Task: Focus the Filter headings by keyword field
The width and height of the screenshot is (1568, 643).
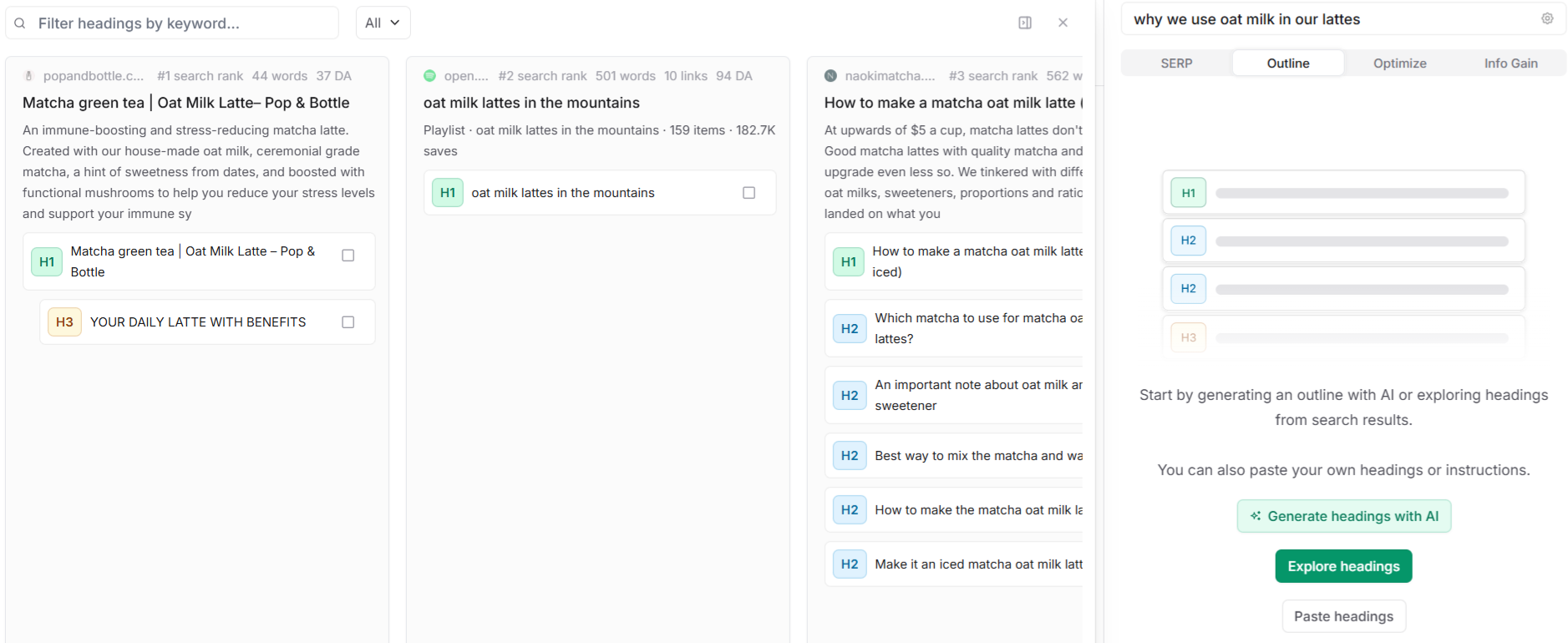Action: click(172, 23)
